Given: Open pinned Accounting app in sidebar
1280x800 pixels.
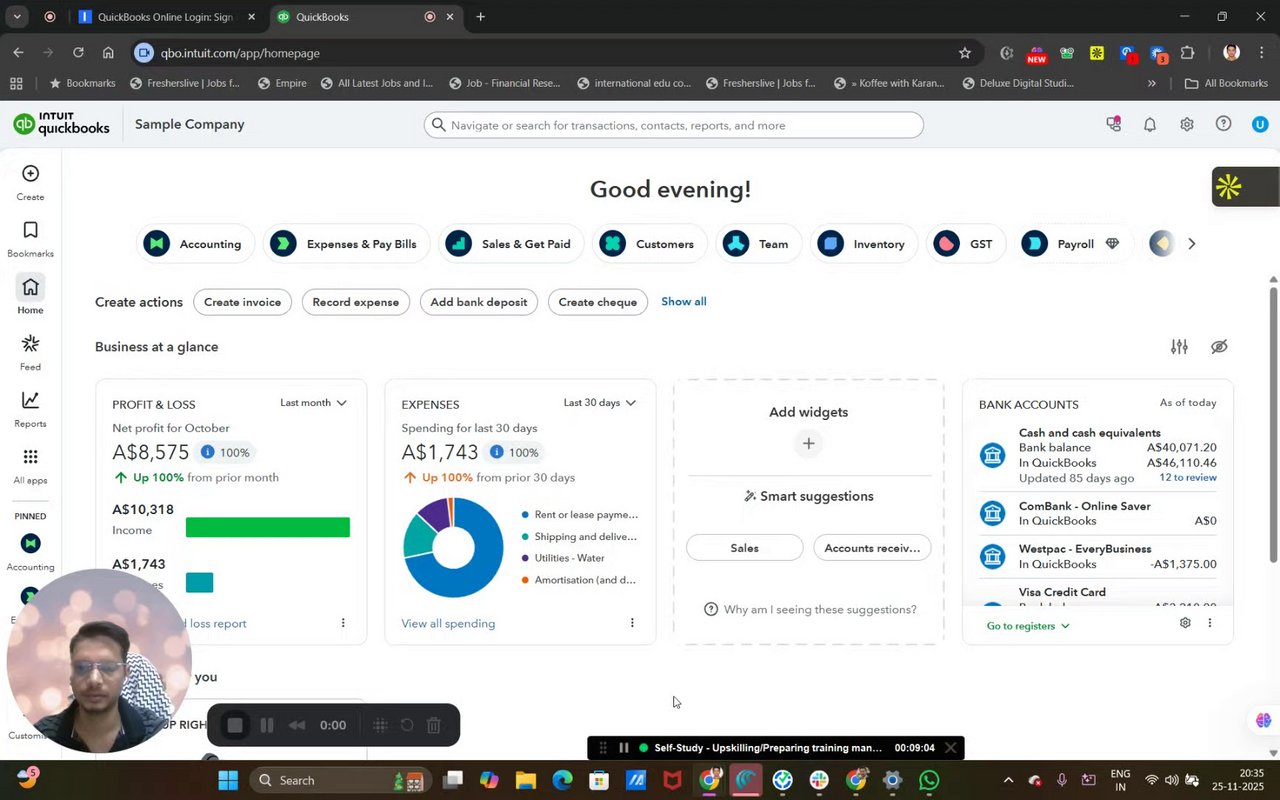Looking at the screenshot, I should tap(30, 552).
